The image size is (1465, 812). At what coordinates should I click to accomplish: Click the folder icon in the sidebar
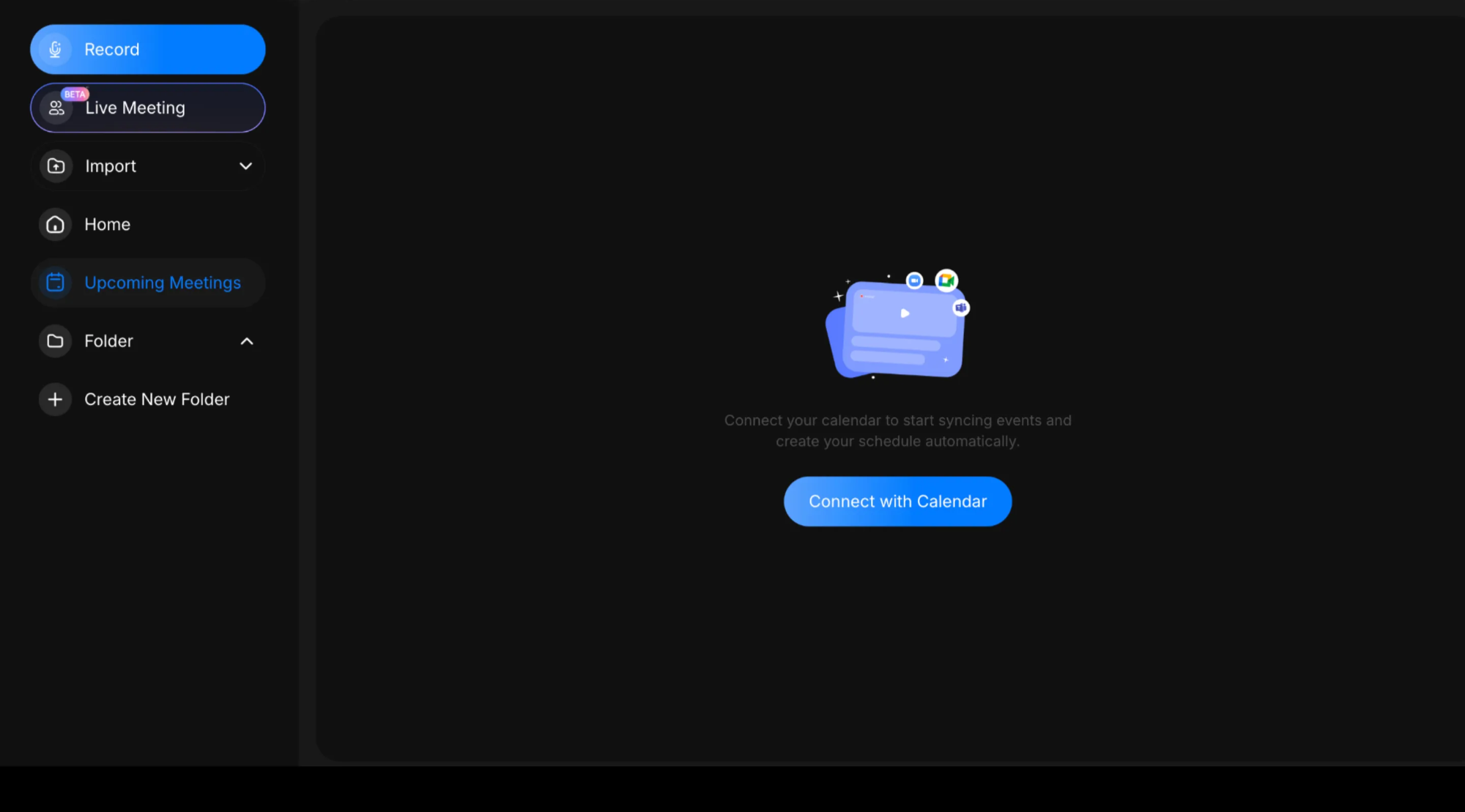55,340
